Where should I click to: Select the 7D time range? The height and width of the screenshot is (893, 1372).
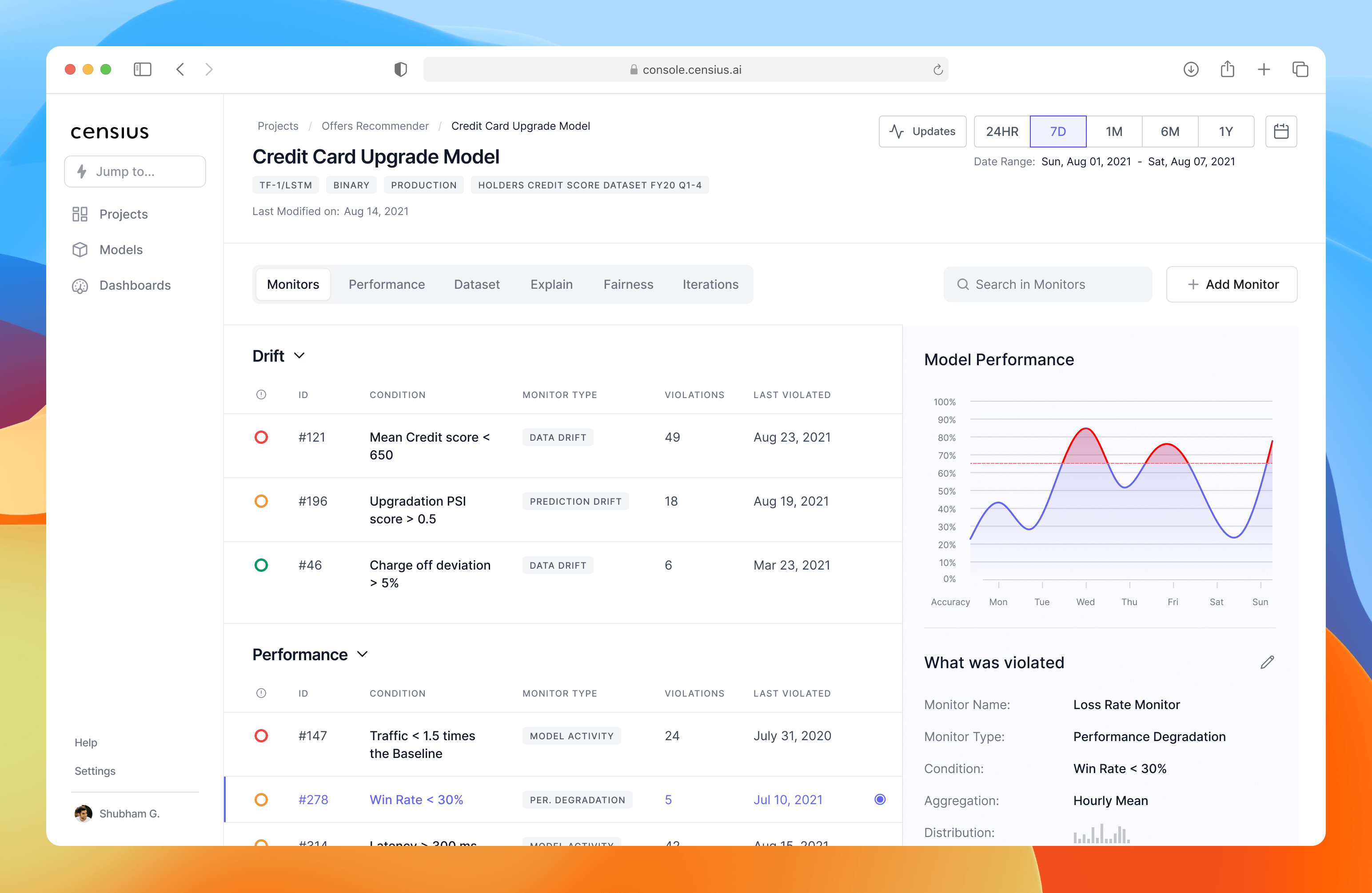click(1058, 132)
